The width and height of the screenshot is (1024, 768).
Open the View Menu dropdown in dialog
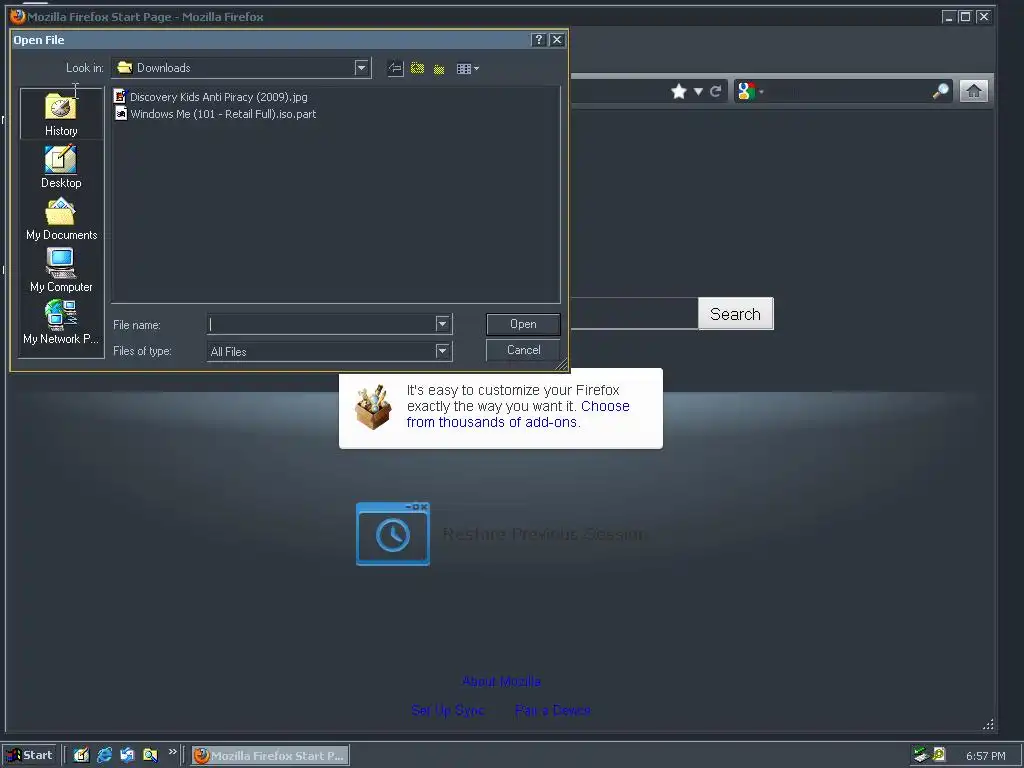[x=468, y=69]
